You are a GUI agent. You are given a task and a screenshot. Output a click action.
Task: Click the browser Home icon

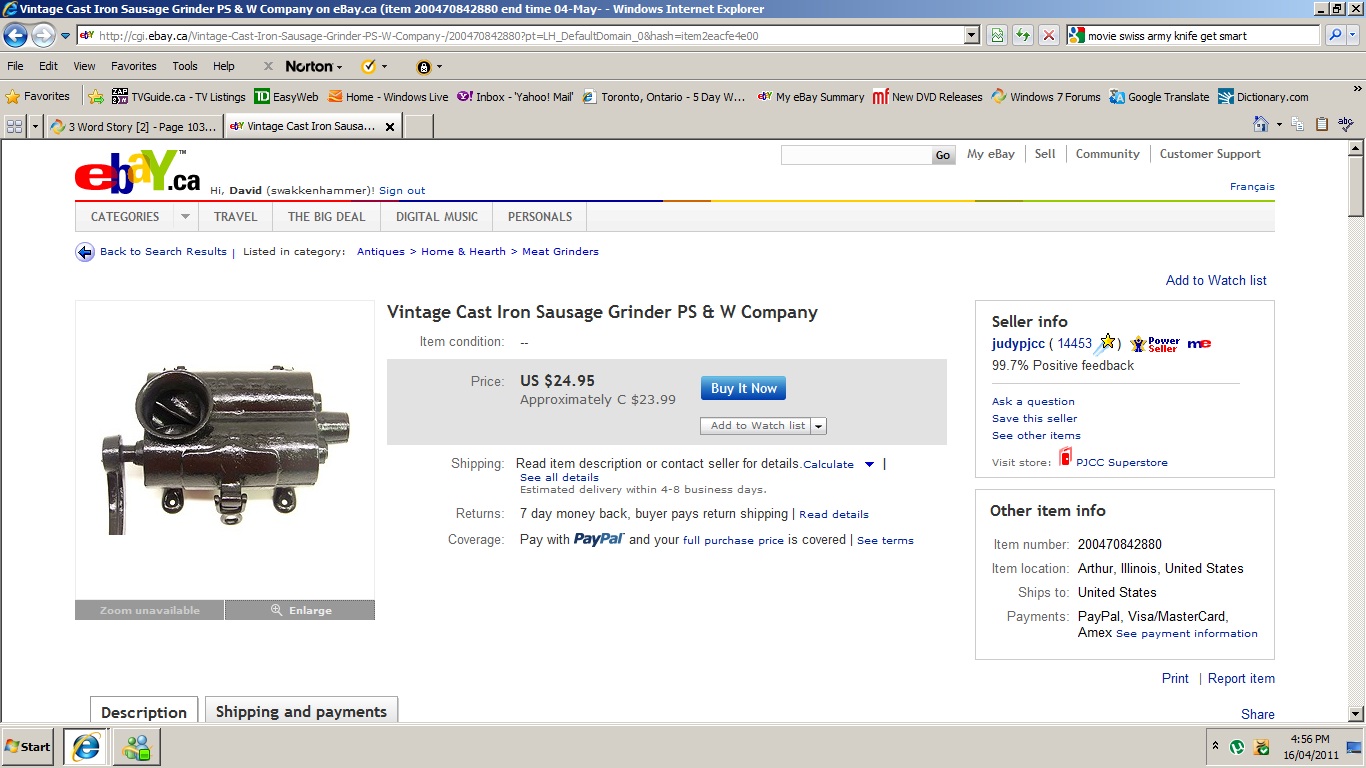click(x=1261, y=124)
